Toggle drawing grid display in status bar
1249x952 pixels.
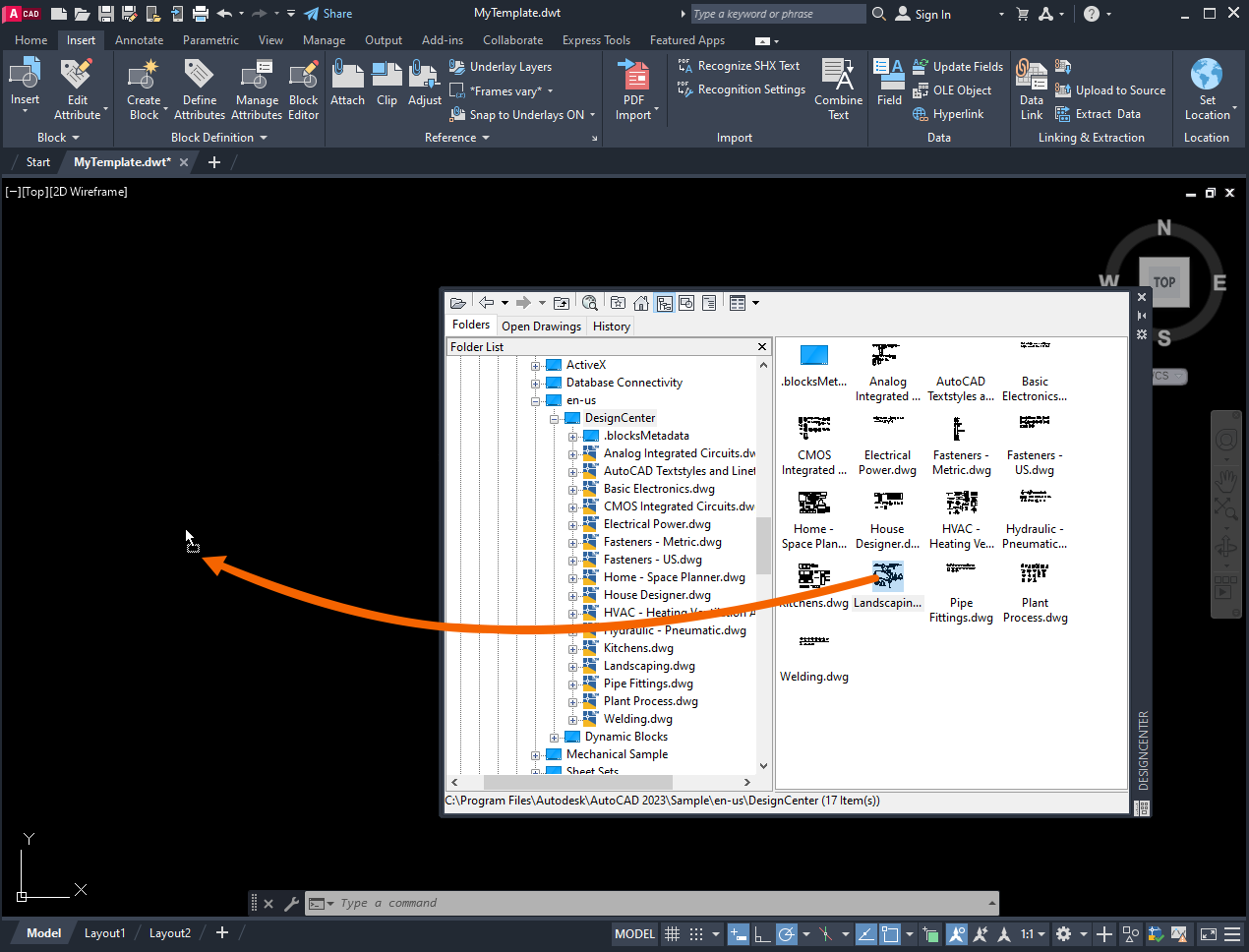click(x=673, y=933)
